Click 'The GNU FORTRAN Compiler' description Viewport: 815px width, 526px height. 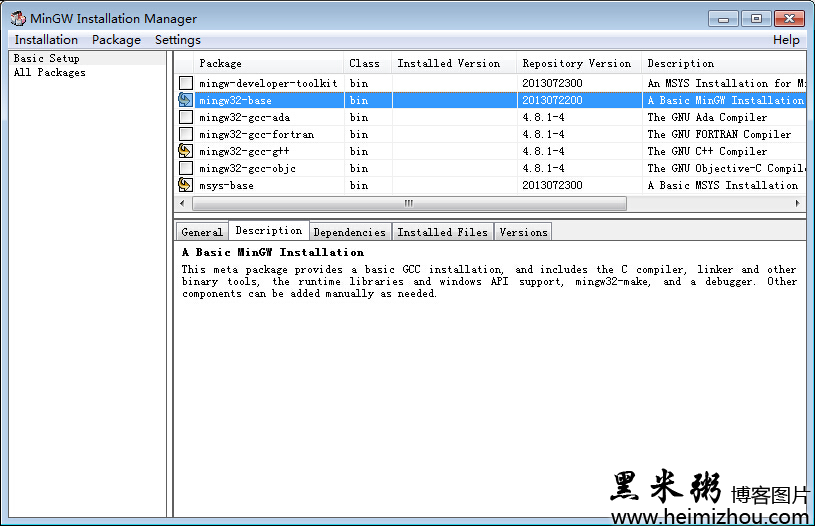pos(719,134)
